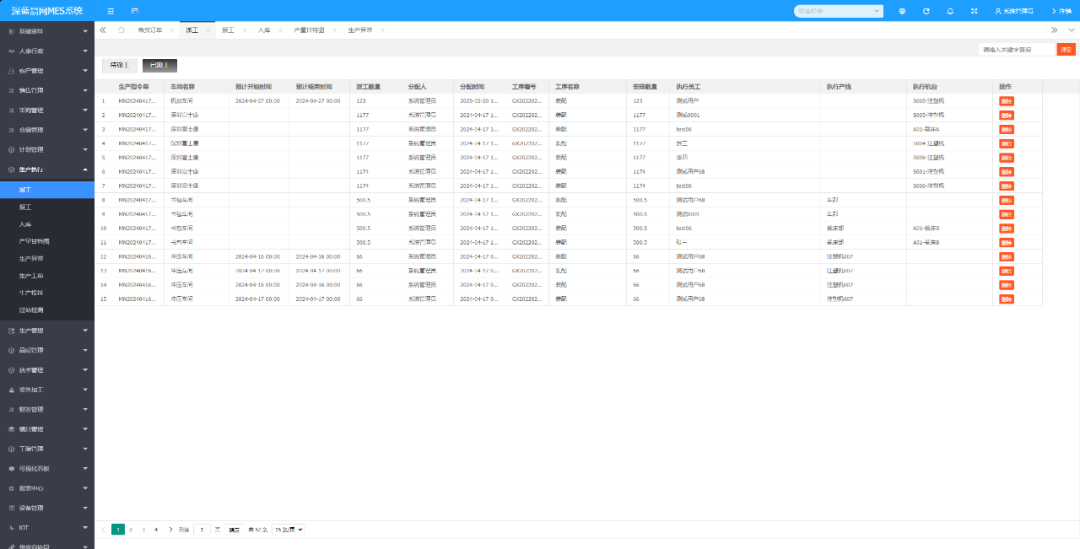Expand the 委外加工 sidebar menu
The width and height of the screenshot is (1080, 549).
[47, 390]
